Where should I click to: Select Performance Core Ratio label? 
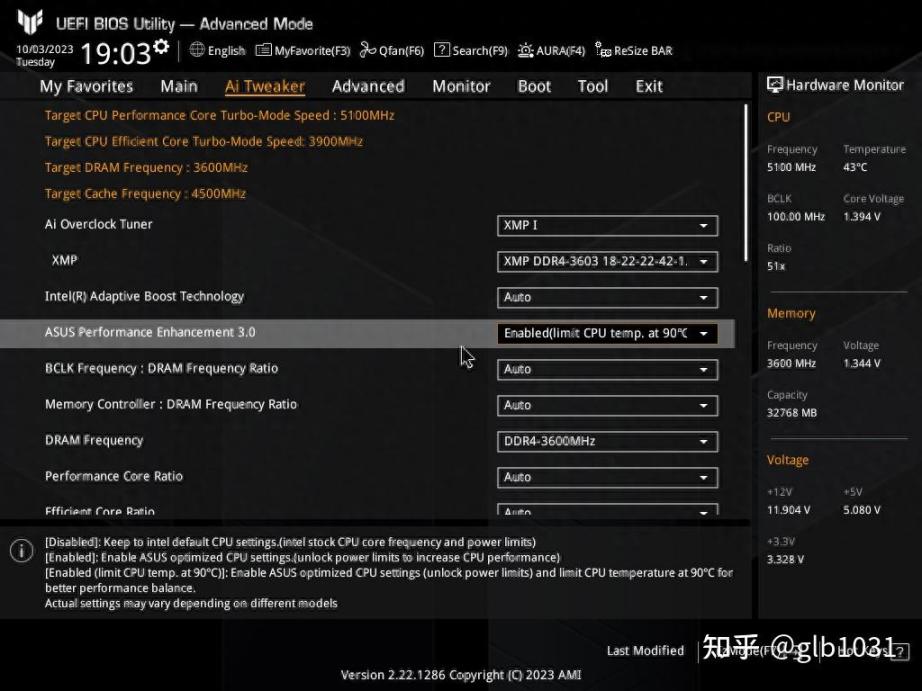pos(113,476)
